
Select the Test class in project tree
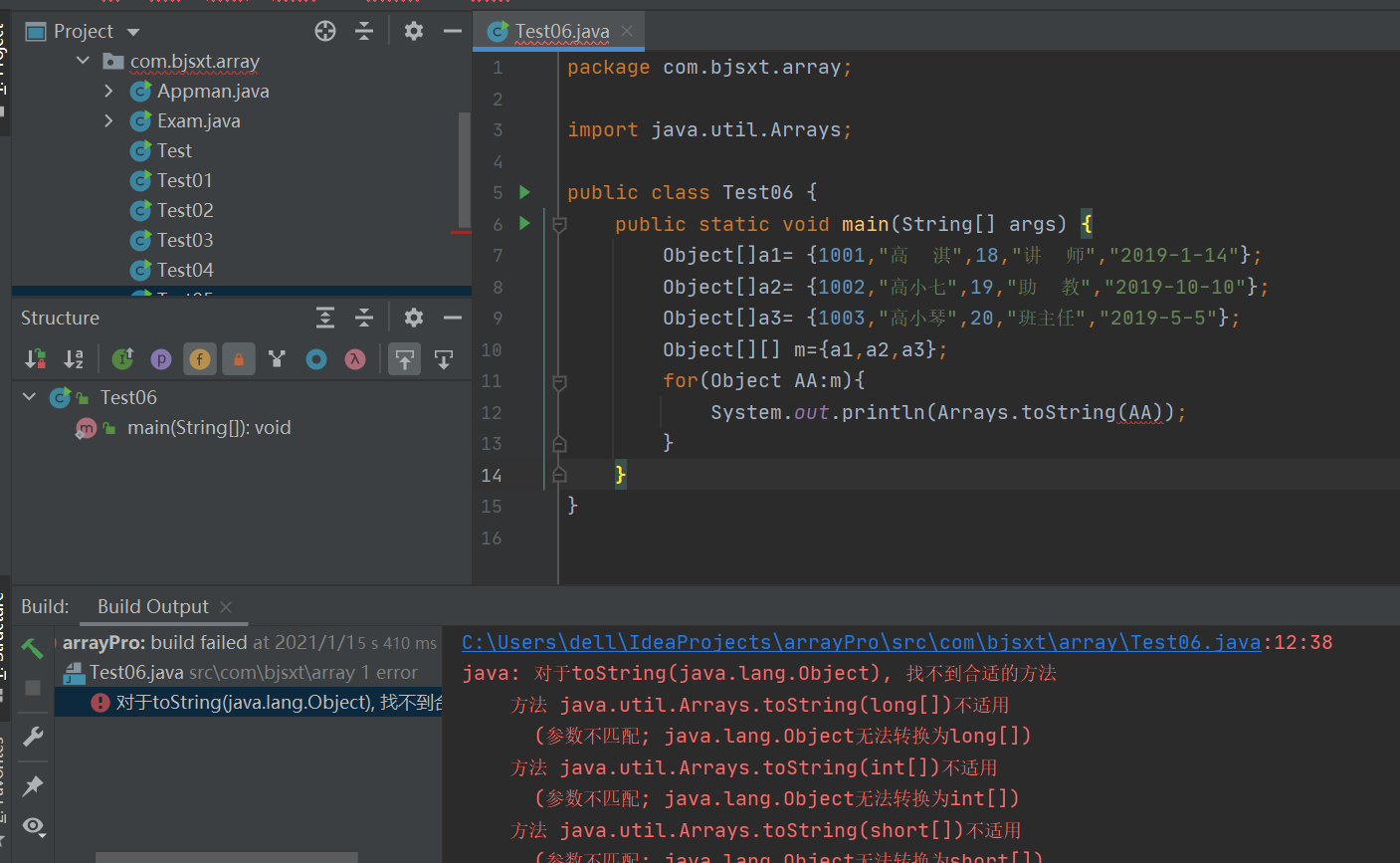[174, 150]
